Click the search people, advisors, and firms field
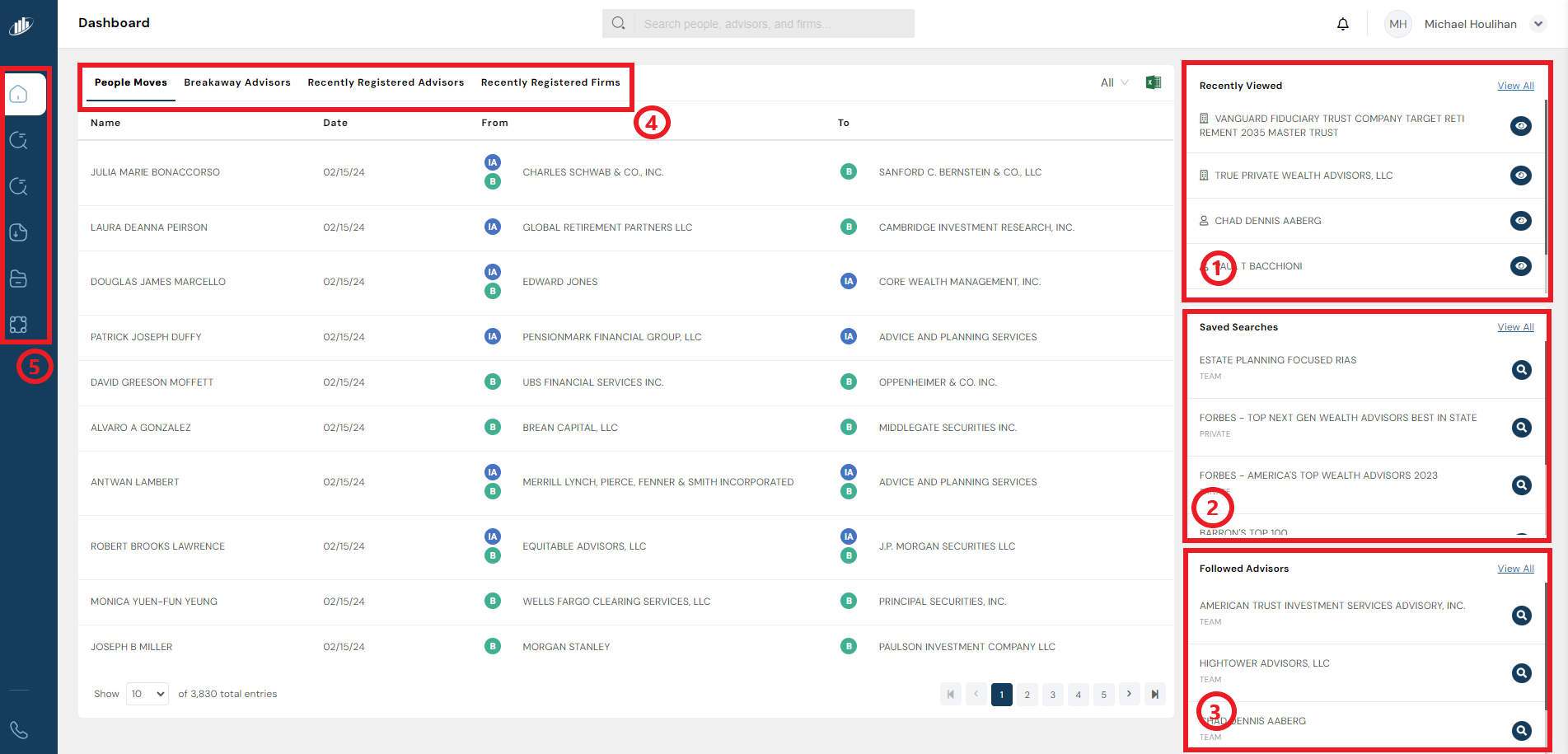Image resolution: width=1568 pixels, height=754 pixels. (773, 24)
